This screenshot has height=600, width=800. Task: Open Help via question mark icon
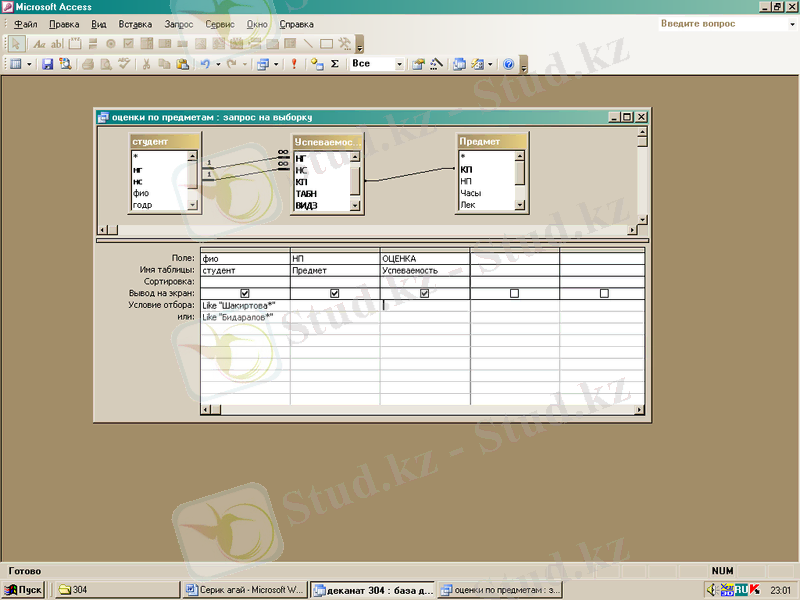pyautogui.click(x=508, y=64)
